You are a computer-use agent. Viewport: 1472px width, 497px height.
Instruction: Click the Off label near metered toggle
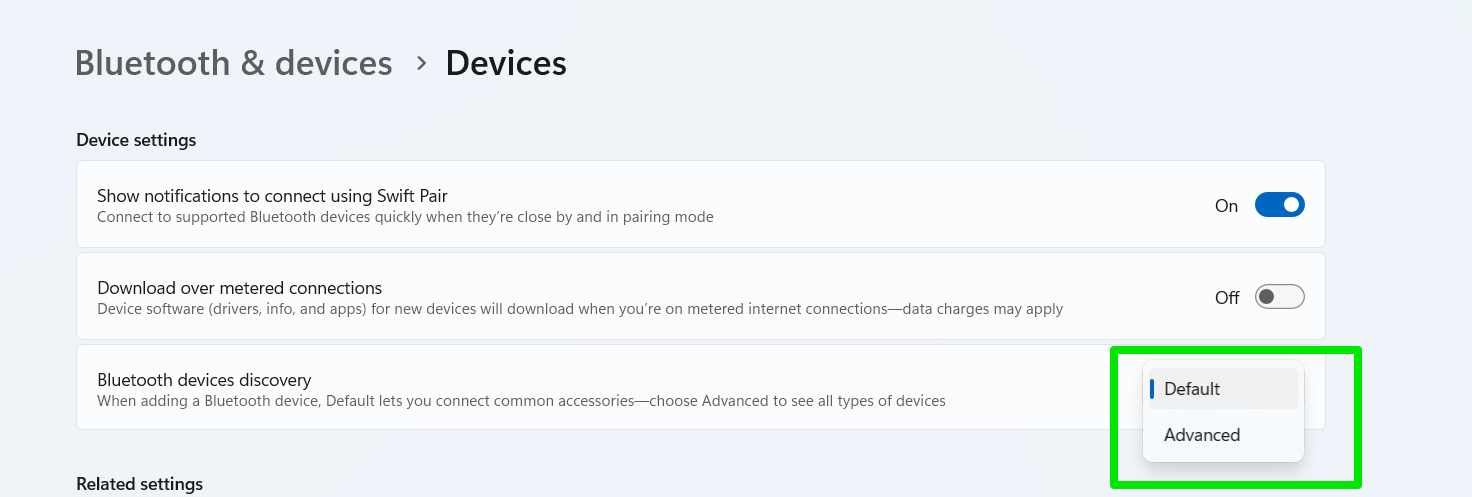(x=1227, y=298)
